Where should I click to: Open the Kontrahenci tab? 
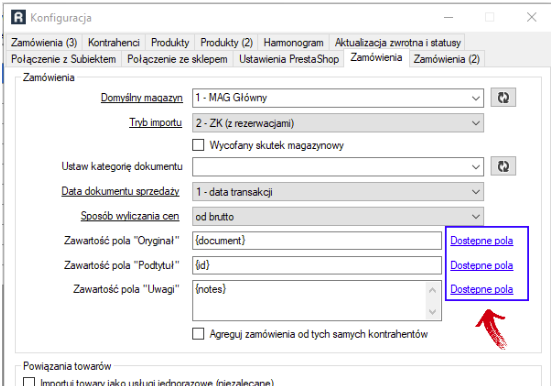point(114,43)
